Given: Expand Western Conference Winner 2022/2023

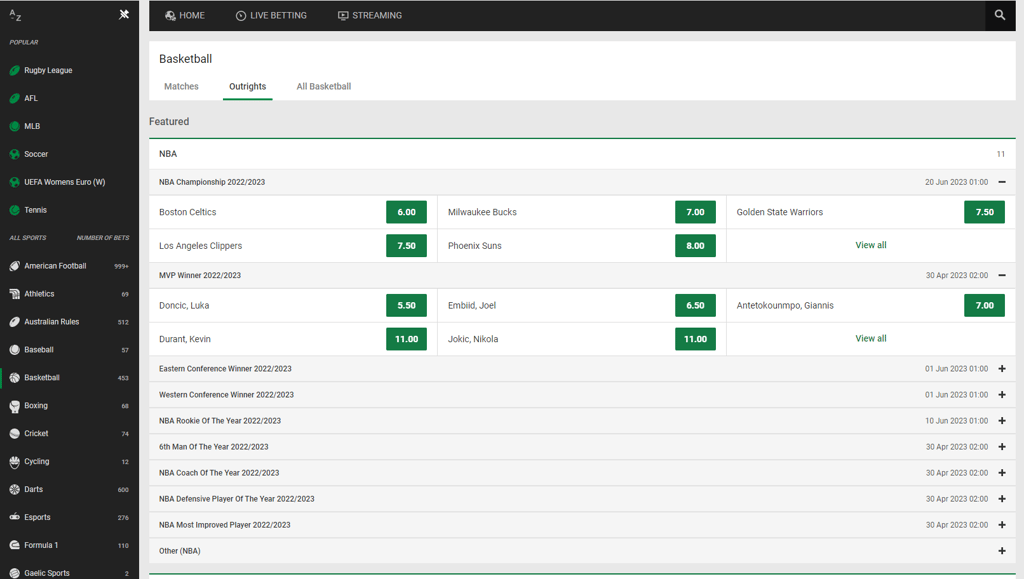Looking at the screenshot, I should pos(1002,395).
